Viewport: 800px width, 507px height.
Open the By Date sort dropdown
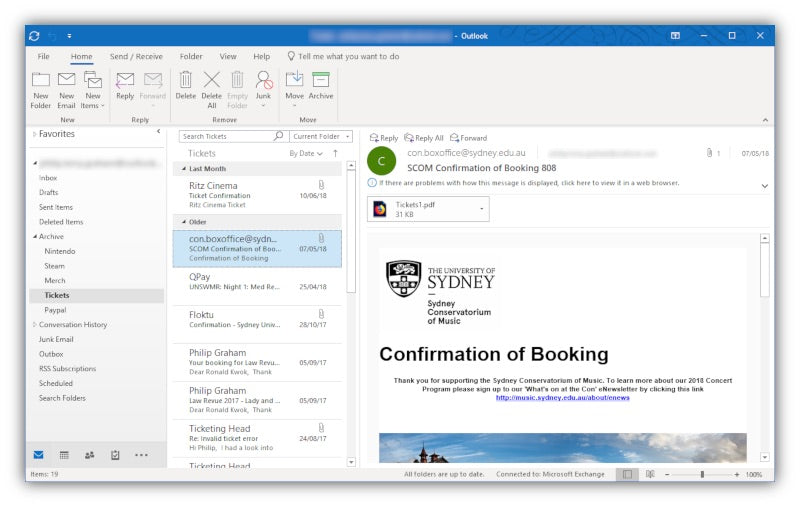click(306, 154)
